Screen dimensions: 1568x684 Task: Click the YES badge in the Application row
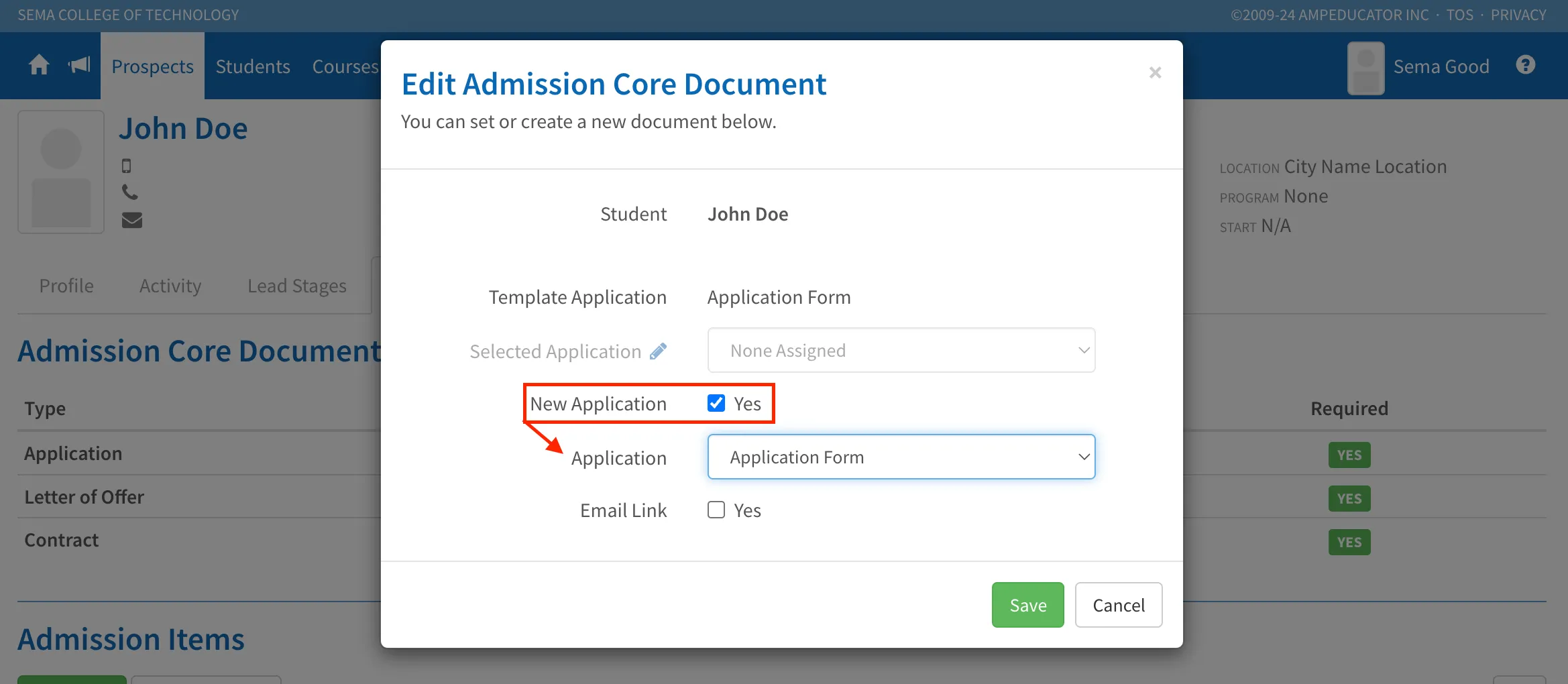pyautogui.click(x=1349, y=455)
